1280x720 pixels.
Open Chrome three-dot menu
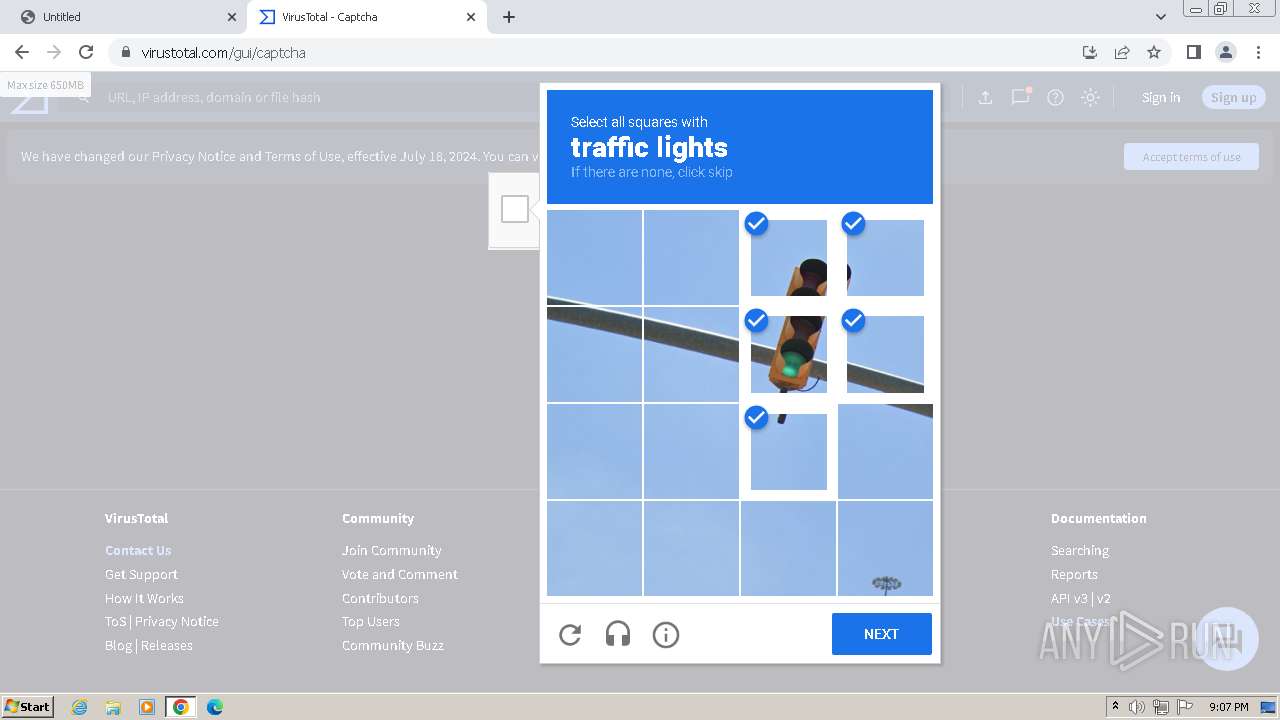[x=1258, y=52]
